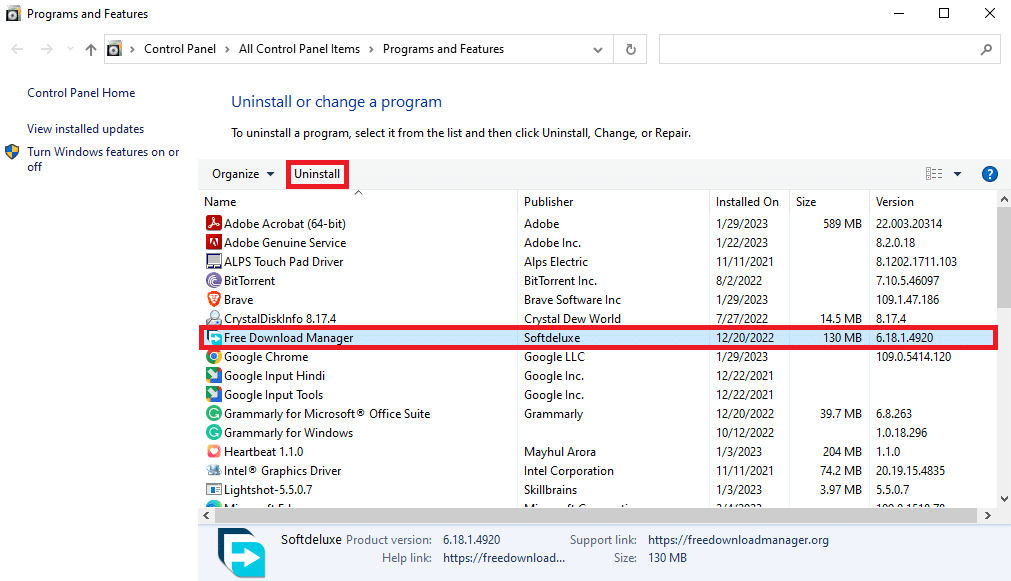1011x581 pixels.
Task: Go to the Control Panel breadcrumb
Action: point(180,49)
